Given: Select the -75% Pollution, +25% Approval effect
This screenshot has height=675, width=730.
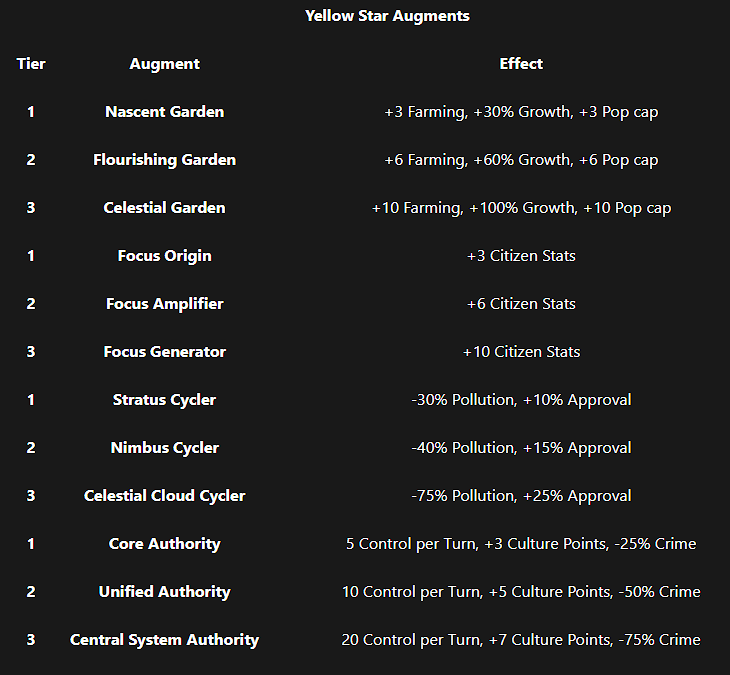Looking at the screenshot, I should coord(521,496).
